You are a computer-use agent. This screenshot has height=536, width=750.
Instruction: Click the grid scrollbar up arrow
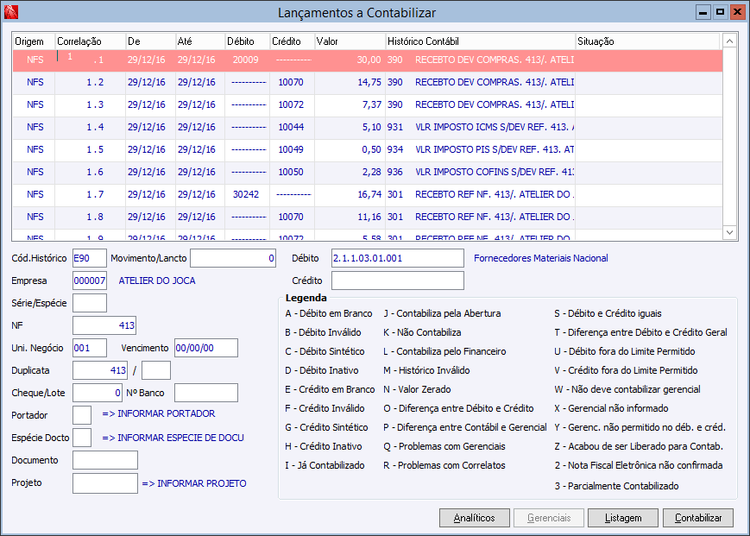[729, 42]
